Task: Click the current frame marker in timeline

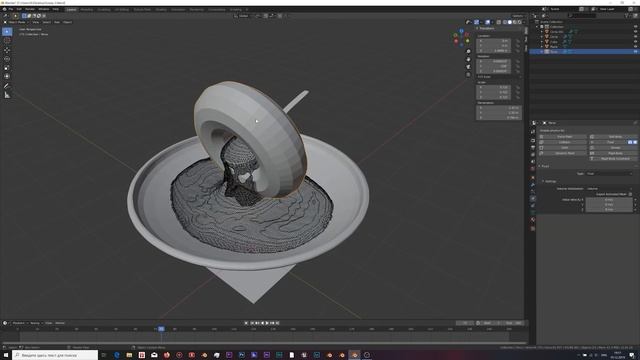Action: pyautogui.click(x=161, y=329)
